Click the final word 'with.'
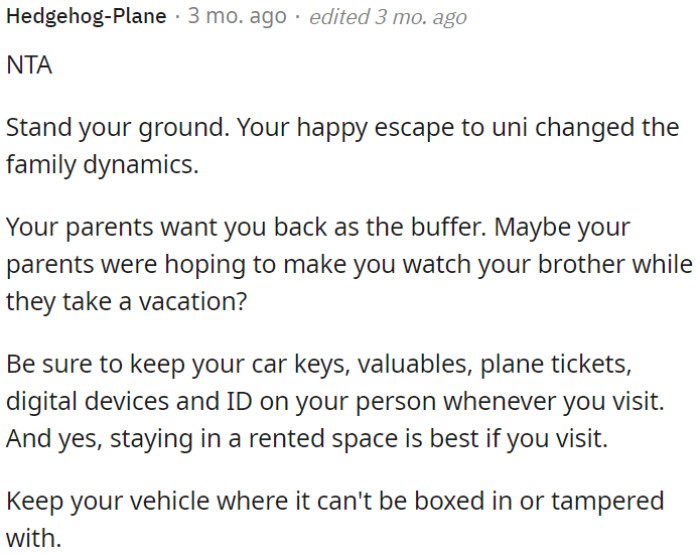Viewport: 700px width, 554px height. 33,537
